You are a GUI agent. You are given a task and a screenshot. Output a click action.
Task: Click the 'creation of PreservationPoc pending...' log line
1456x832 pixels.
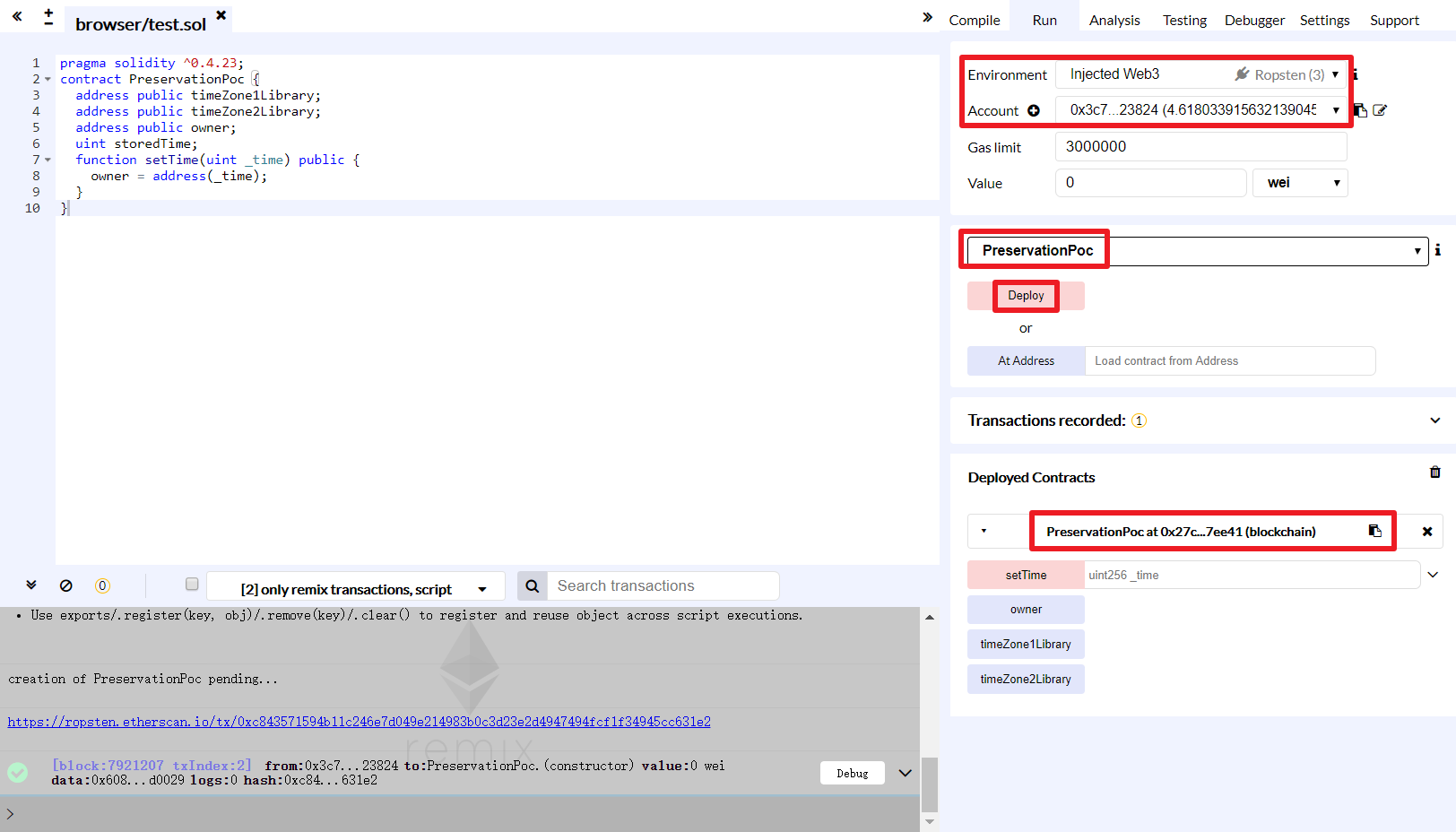pyautogui.click(x=143, y=679)
